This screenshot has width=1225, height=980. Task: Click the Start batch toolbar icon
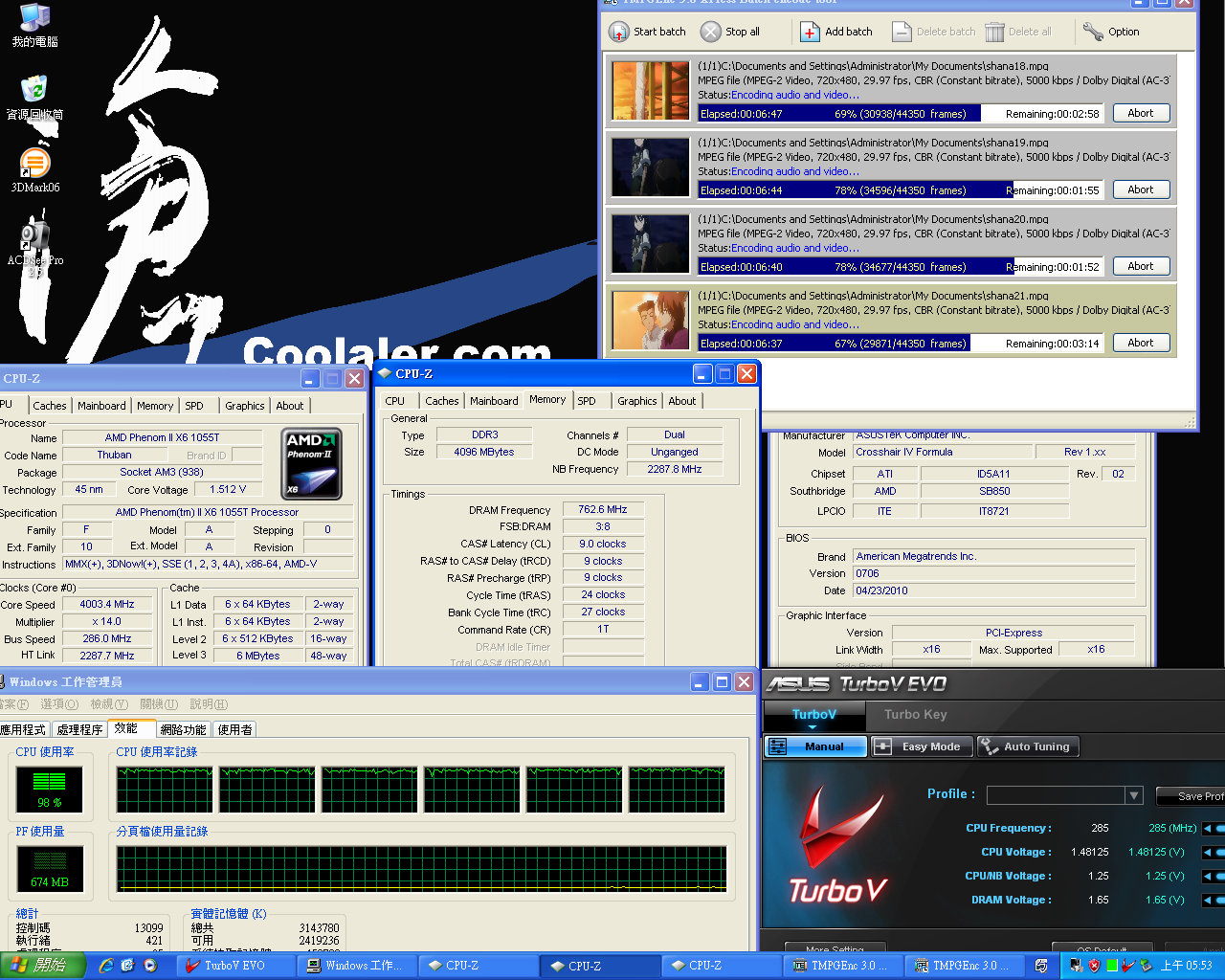[x=619, y=32]
